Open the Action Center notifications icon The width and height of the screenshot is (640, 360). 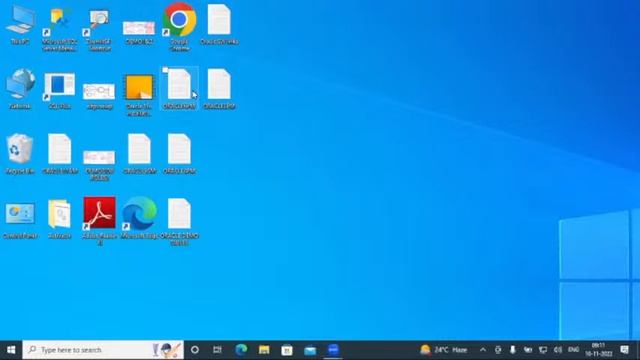click(x=624, y=350)
